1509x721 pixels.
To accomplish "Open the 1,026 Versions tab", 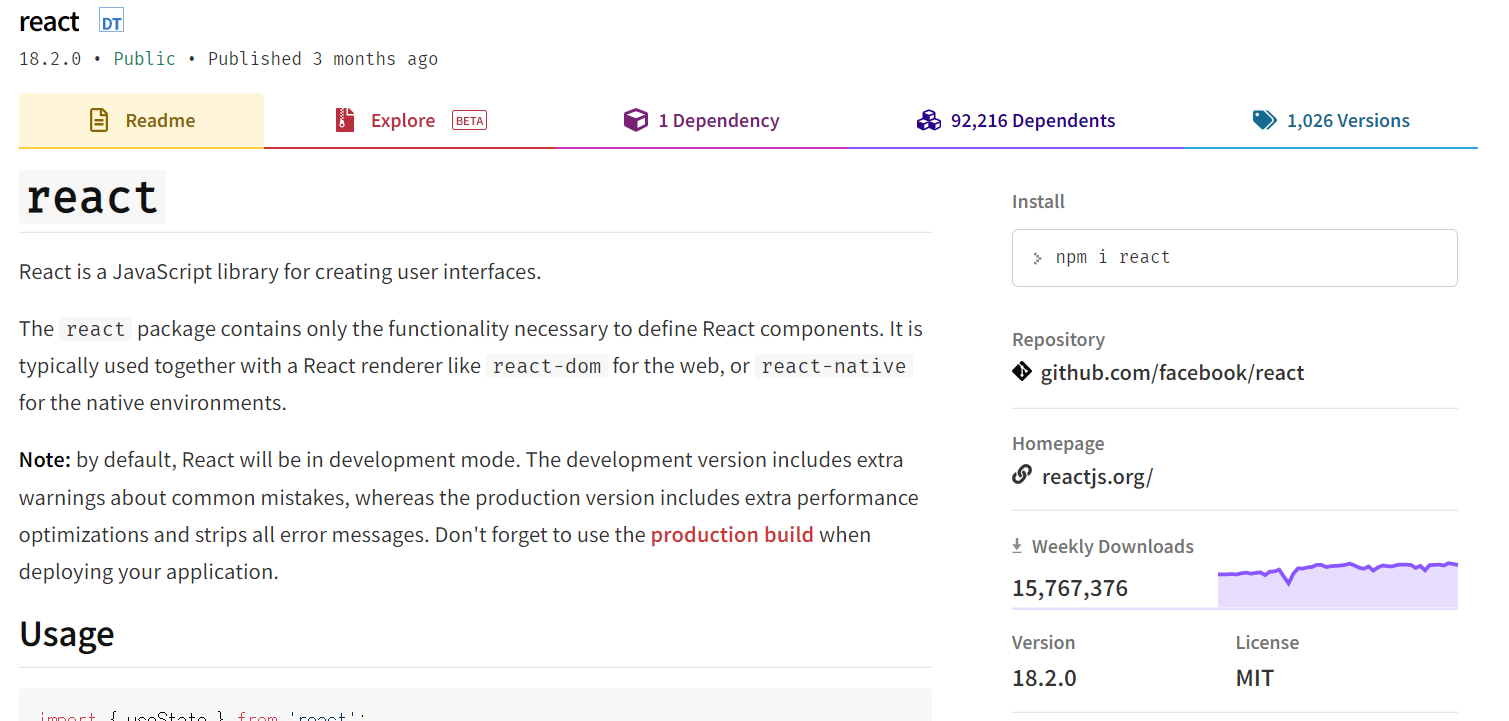I will (x=1331, y=121).
